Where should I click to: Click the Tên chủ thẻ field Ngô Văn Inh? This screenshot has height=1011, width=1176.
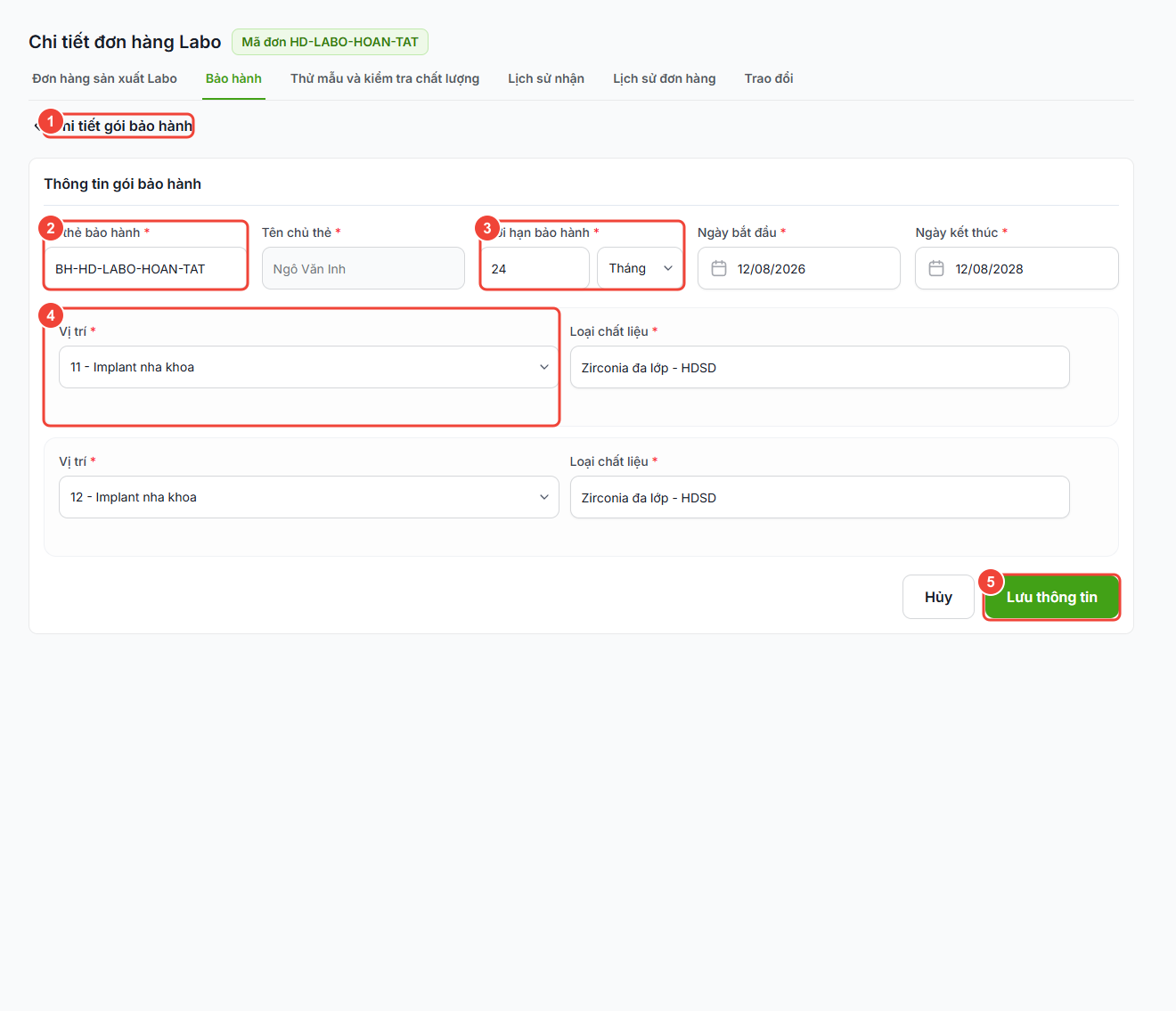[x=363, y=268]
